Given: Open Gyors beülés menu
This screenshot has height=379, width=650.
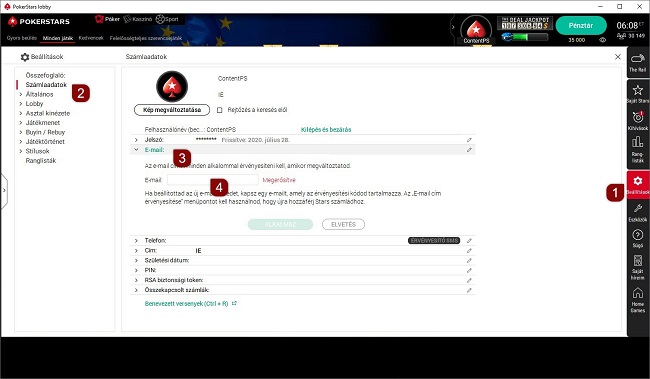Looking at the screenshot, I should 22,38.
